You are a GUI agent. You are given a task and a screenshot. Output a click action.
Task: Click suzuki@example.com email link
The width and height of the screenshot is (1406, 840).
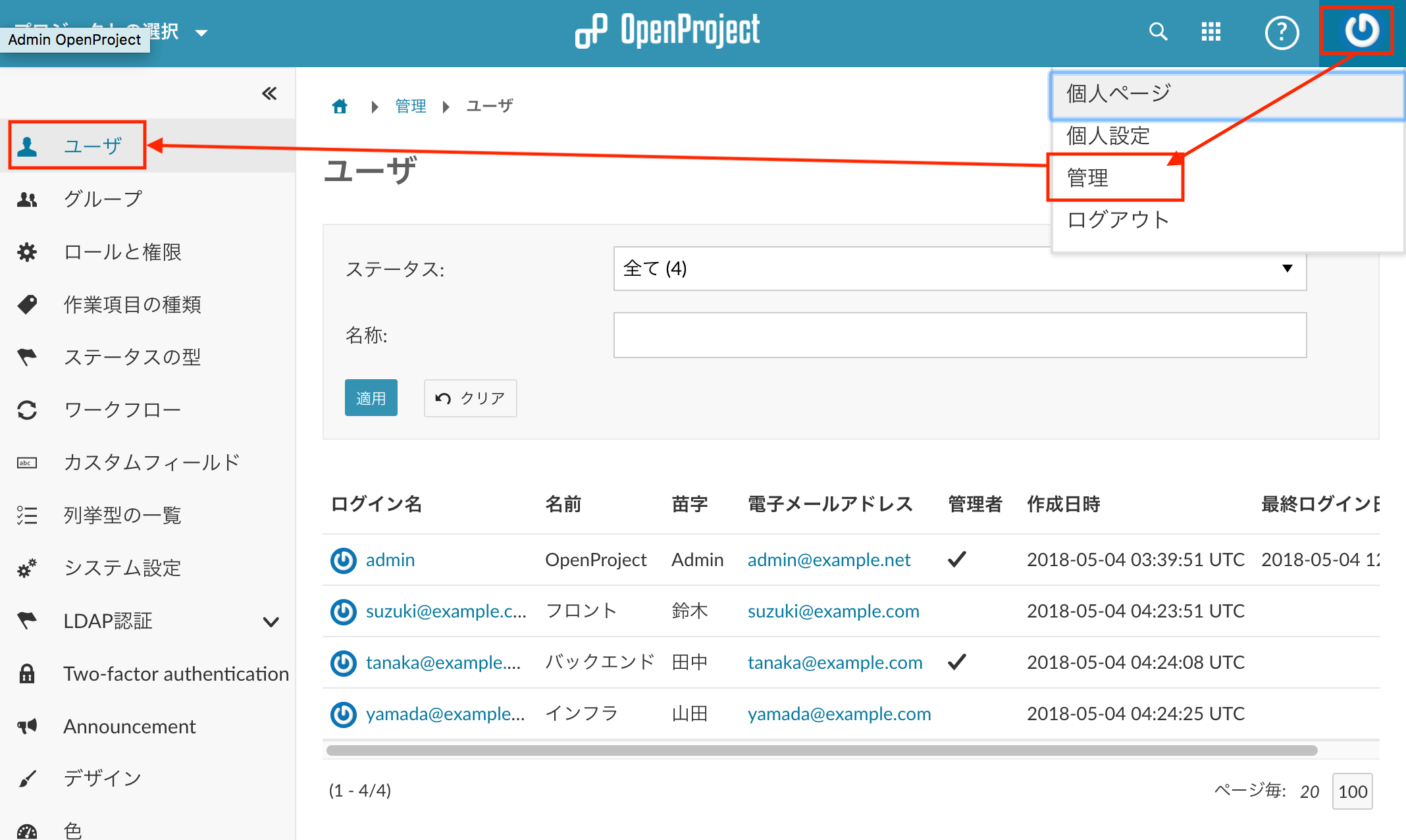click(833, 611)
